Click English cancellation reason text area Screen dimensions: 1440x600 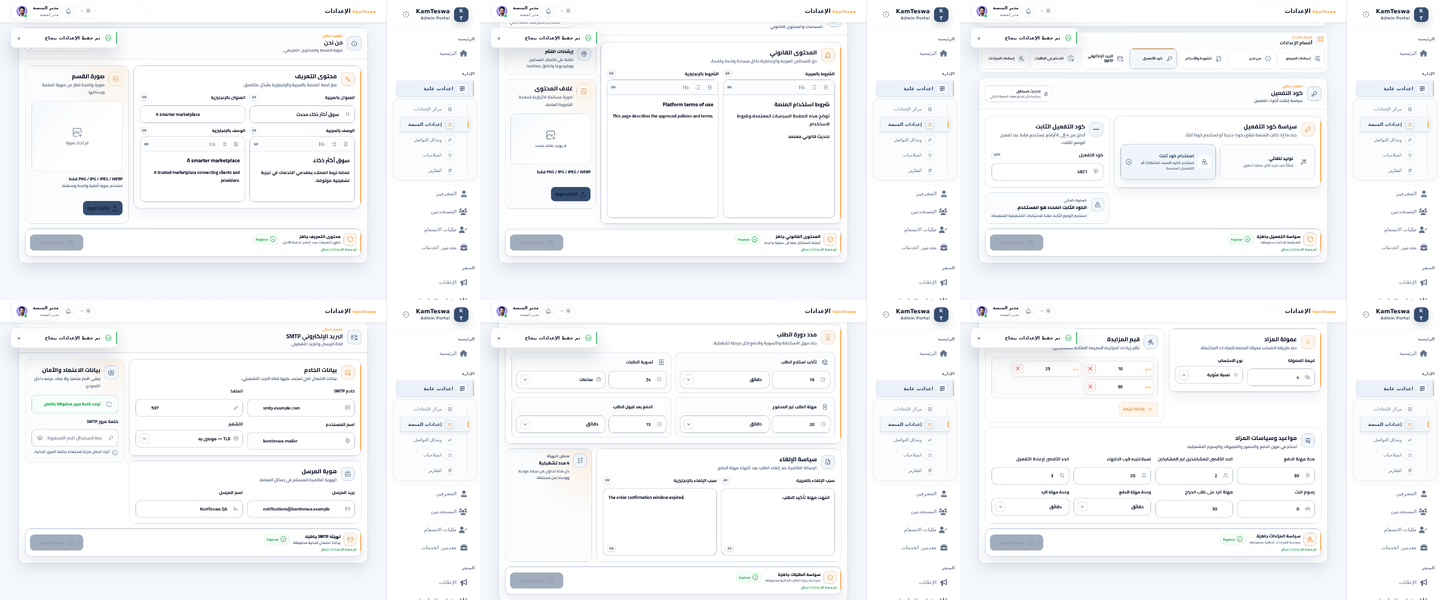(x=660, y=521)
